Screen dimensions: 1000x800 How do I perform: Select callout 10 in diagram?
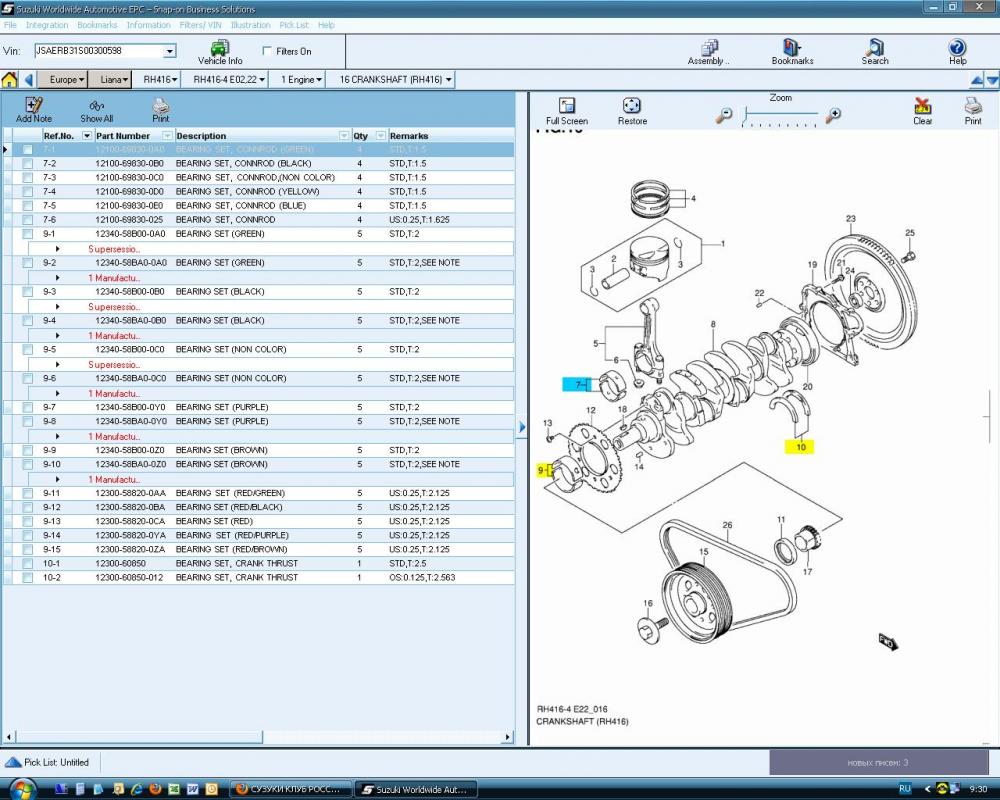pos(800,447)
